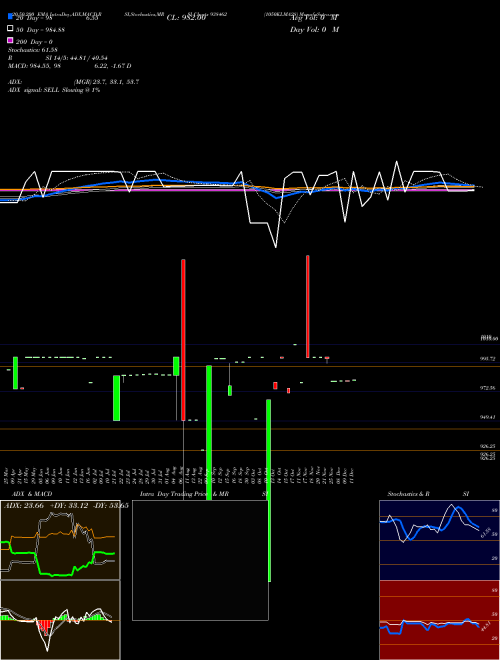Click the tall red candle near 06 Aug
Image resolution: width=500 pixels, height=660 pixels.
183,340
